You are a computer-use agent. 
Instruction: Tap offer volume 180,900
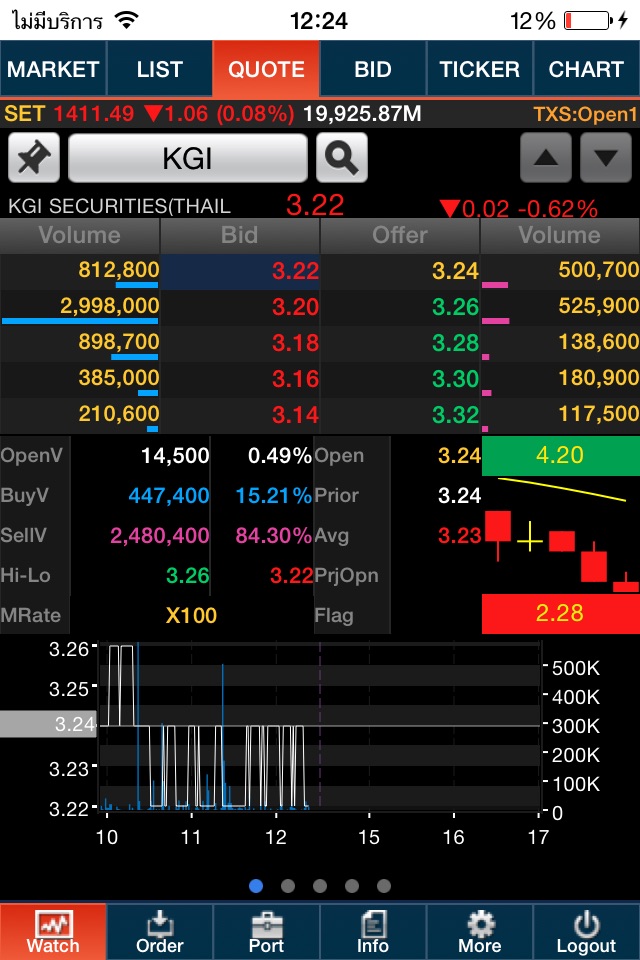(x=598, y=378)
